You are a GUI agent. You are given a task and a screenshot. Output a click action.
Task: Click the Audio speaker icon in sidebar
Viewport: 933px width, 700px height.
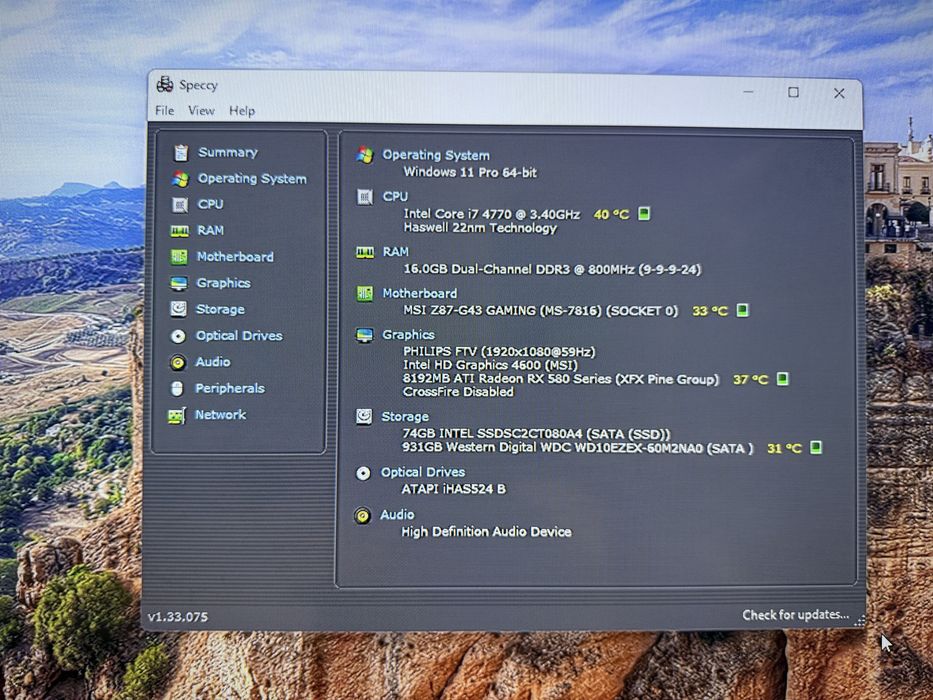click(177, 362)
